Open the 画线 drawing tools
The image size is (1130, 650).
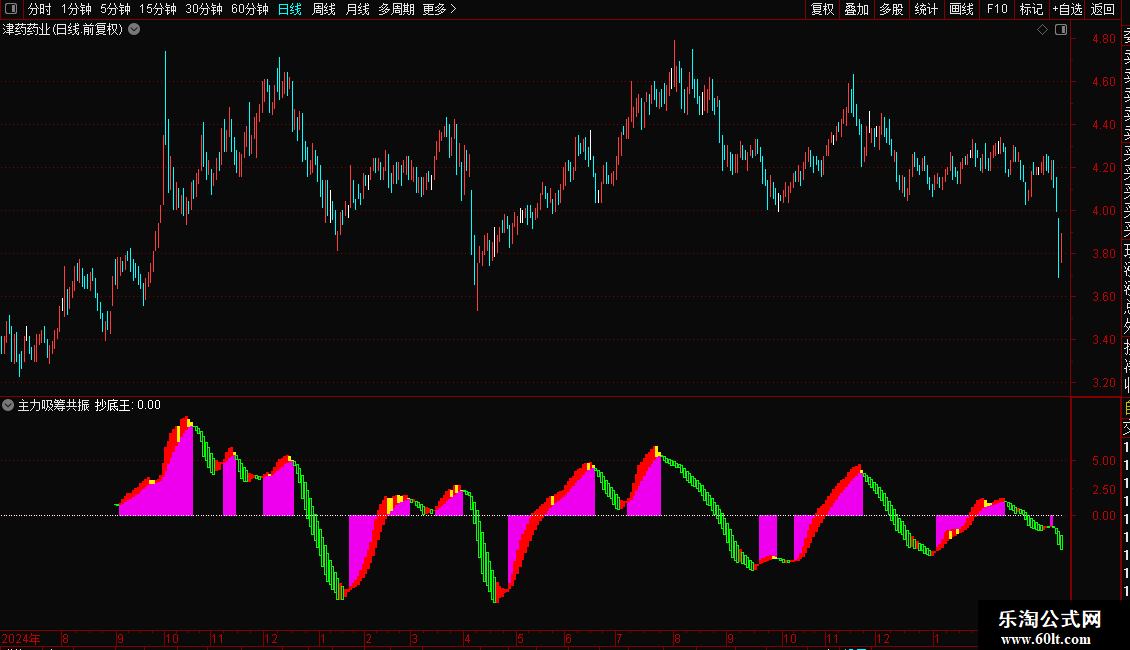tap(961, 9)
